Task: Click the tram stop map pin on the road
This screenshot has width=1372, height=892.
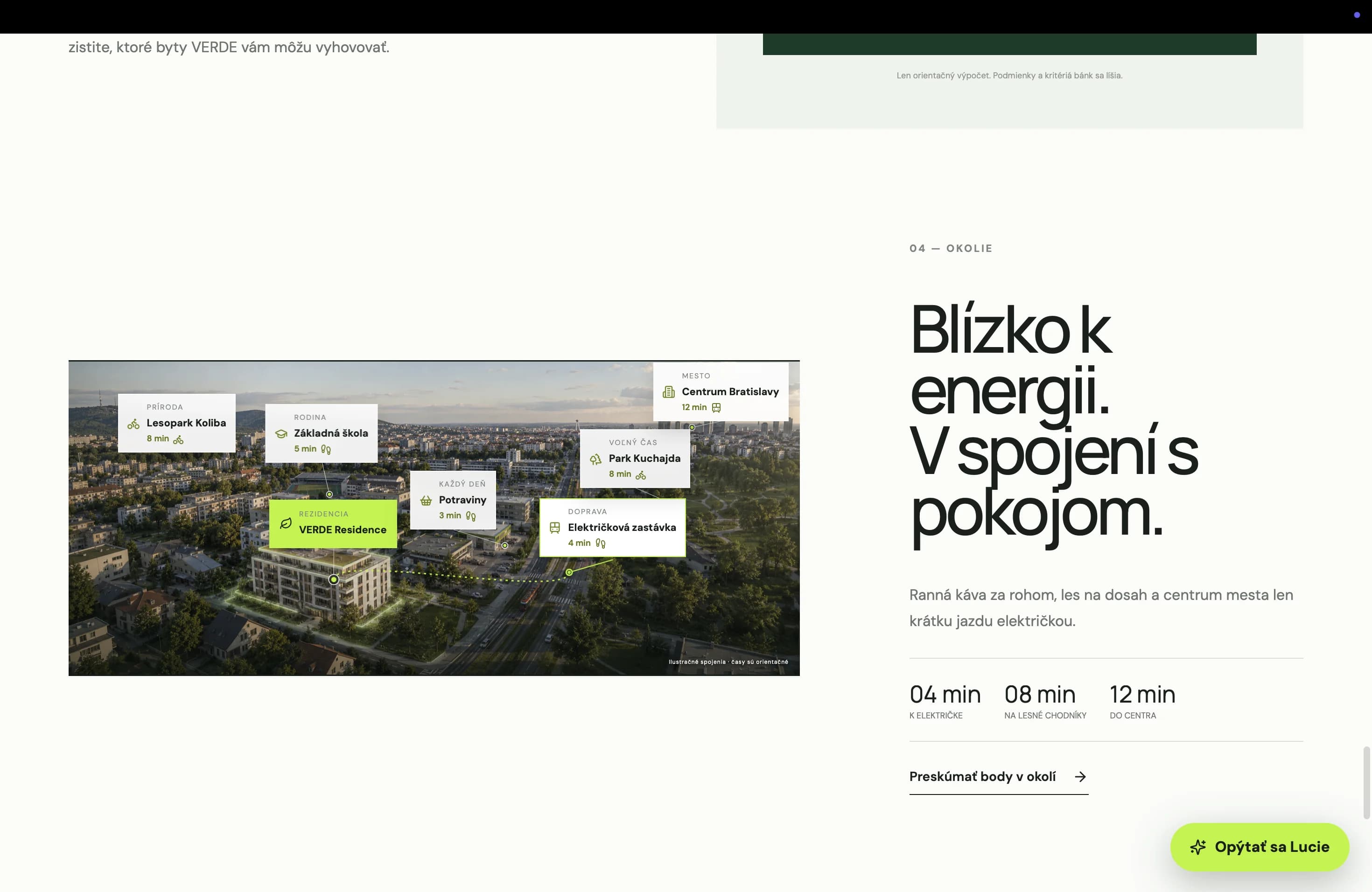Action: click(x=569, y=572)
